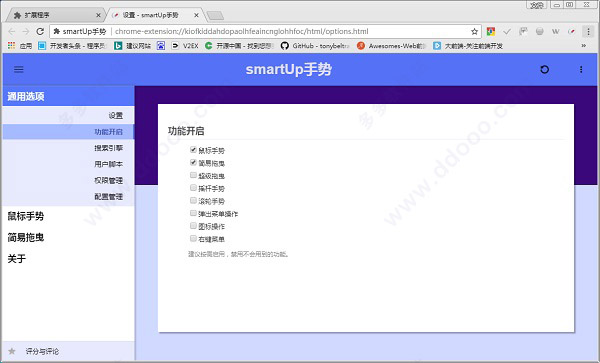Click the flag-shaped extension icon in toolbar
Image resolution: width=600 pixels, height=363 pixels.
click(x=523, y=31)
